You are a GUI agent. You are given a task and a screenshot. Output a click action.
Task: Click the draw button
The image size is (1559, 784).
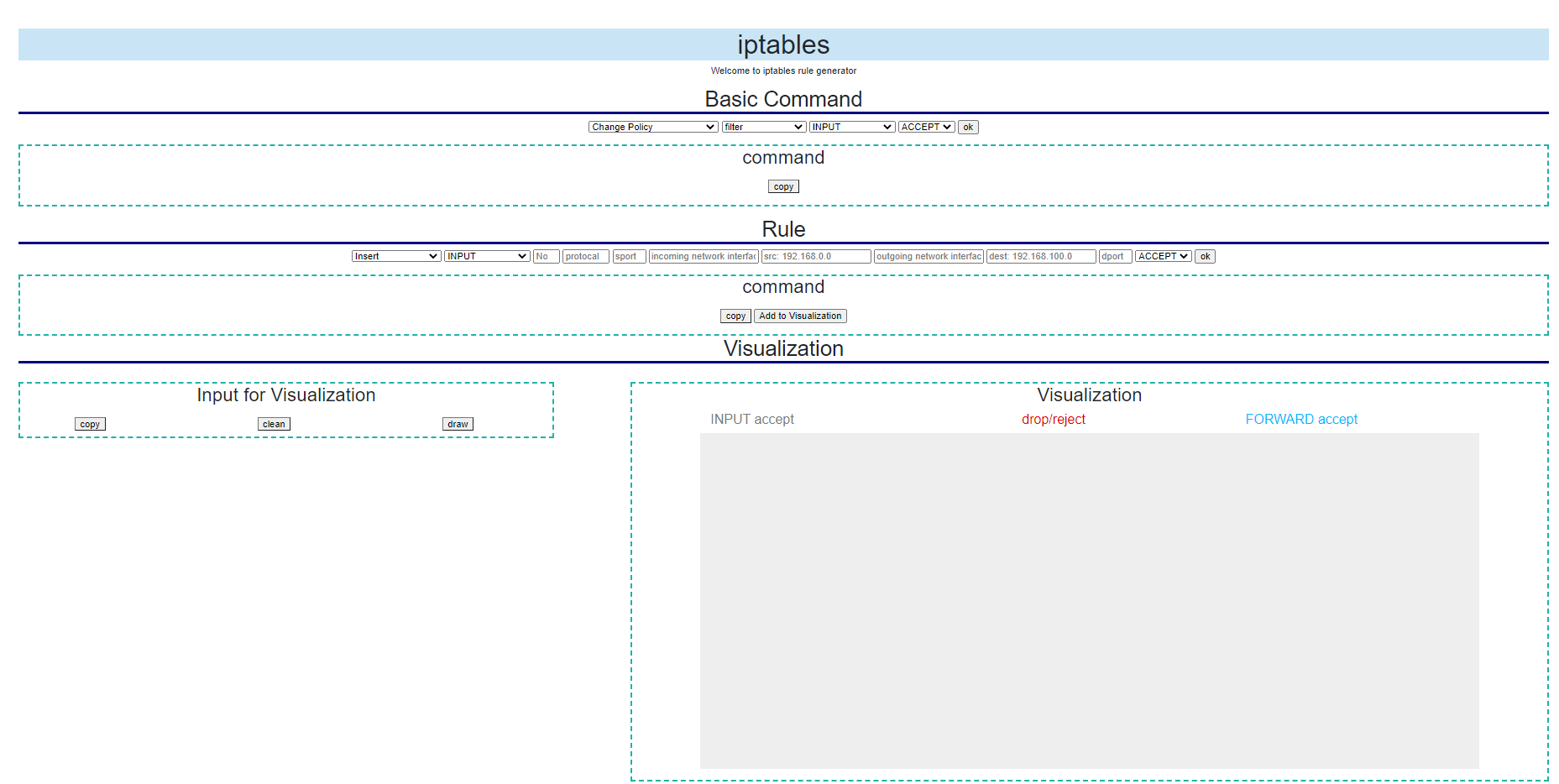(457, 424)
